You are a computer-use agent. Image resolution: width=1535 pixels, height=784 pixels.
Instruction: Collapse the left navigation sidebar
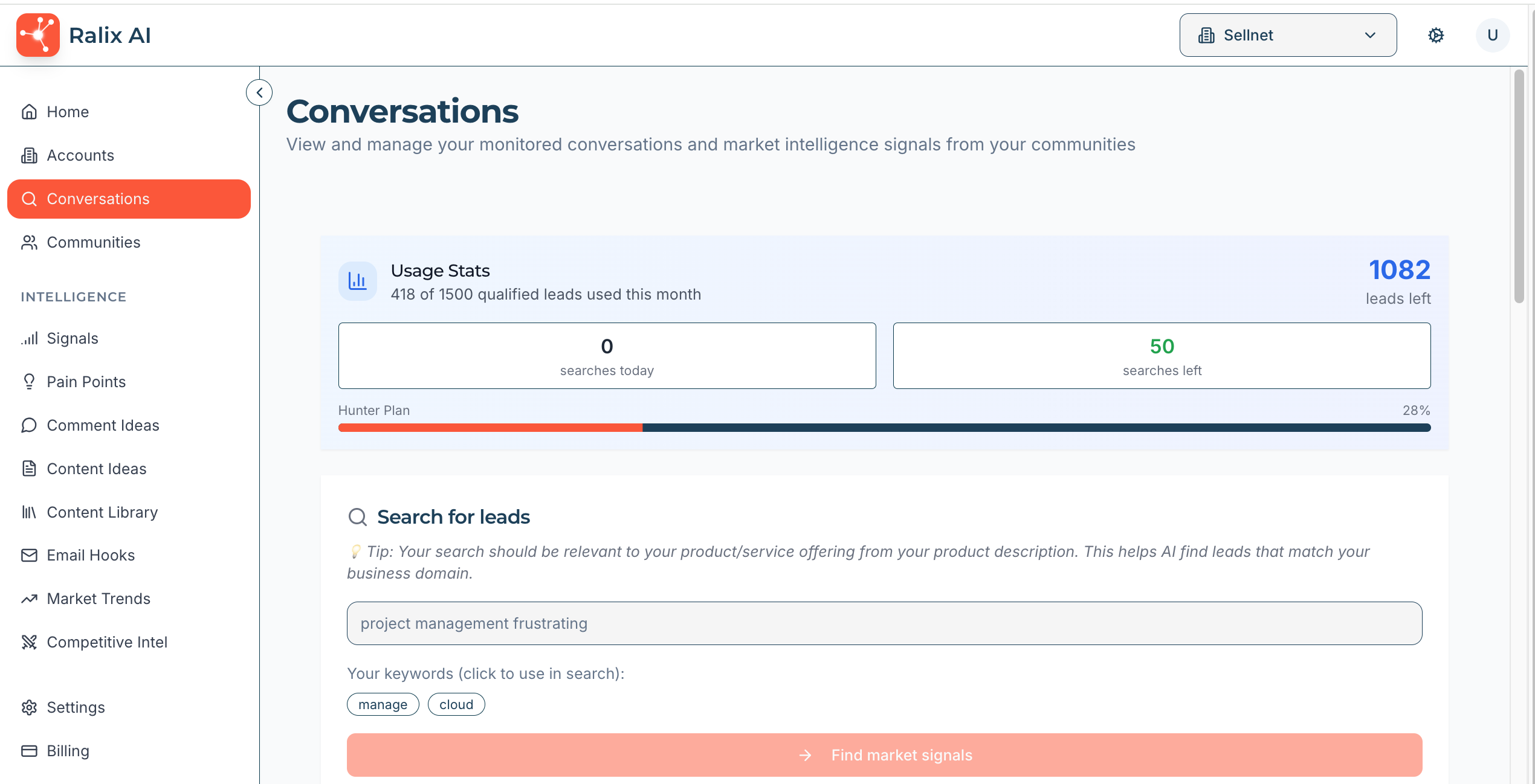[259, 92]
